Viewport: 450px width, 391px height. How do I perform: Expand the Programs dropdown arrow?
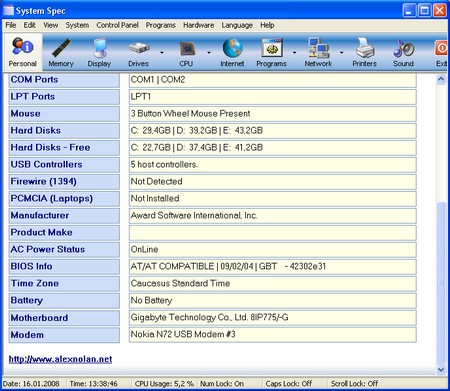click(294, 52)
